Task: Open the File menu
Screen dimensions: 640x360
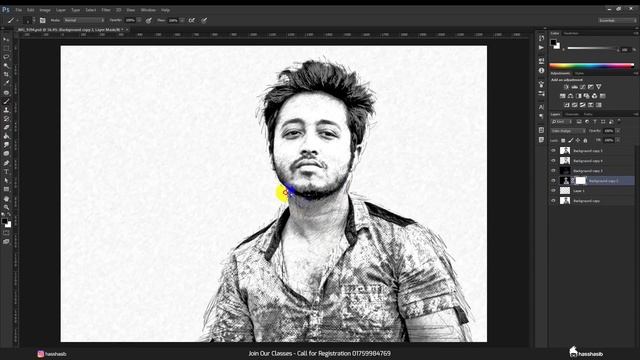Action: point(18,10)
